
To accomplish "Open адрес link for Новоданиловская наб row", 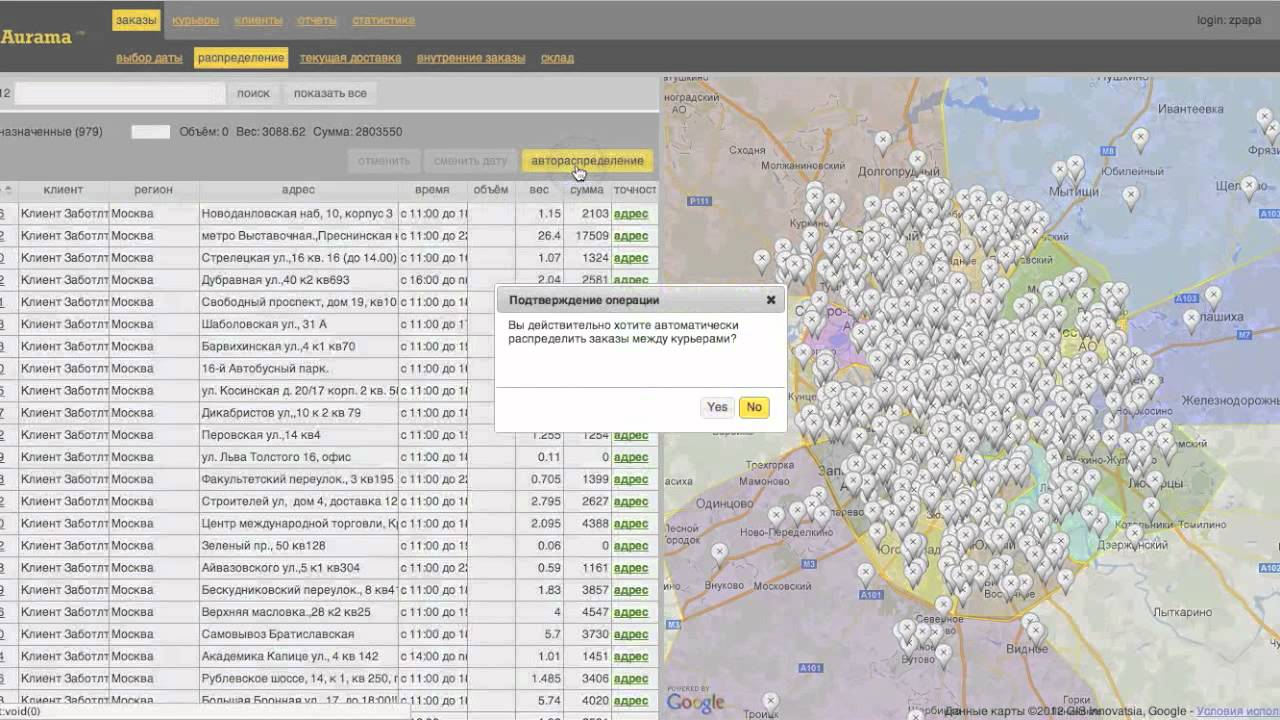I will point(630,214).
